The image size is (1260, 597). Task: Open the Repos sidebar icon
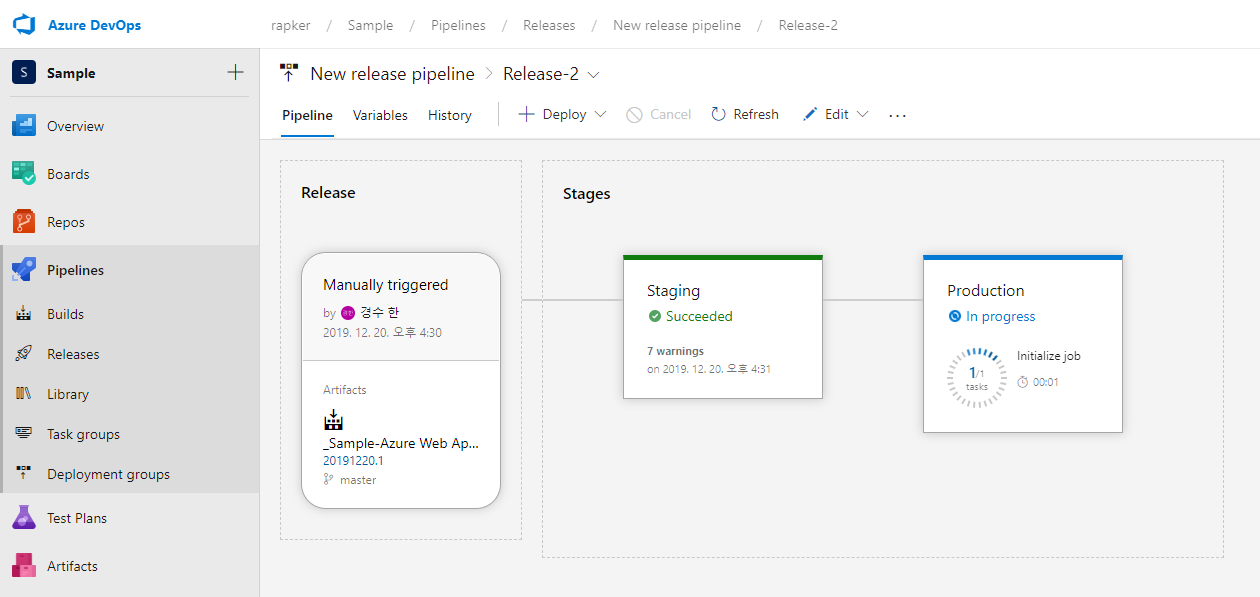click(24, 222)
